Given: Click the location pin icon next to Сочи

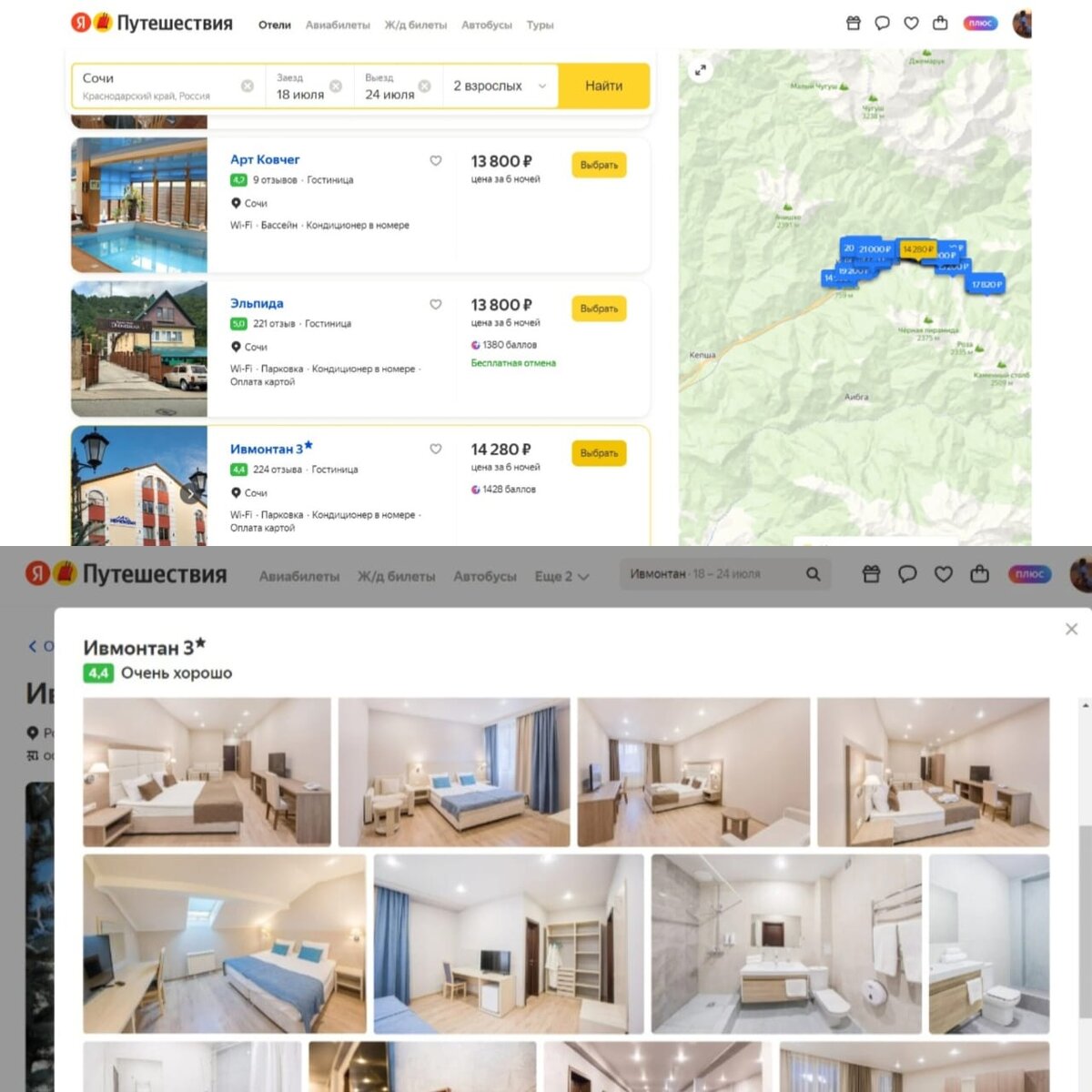Looking at the screenshot, I should 237,204.
